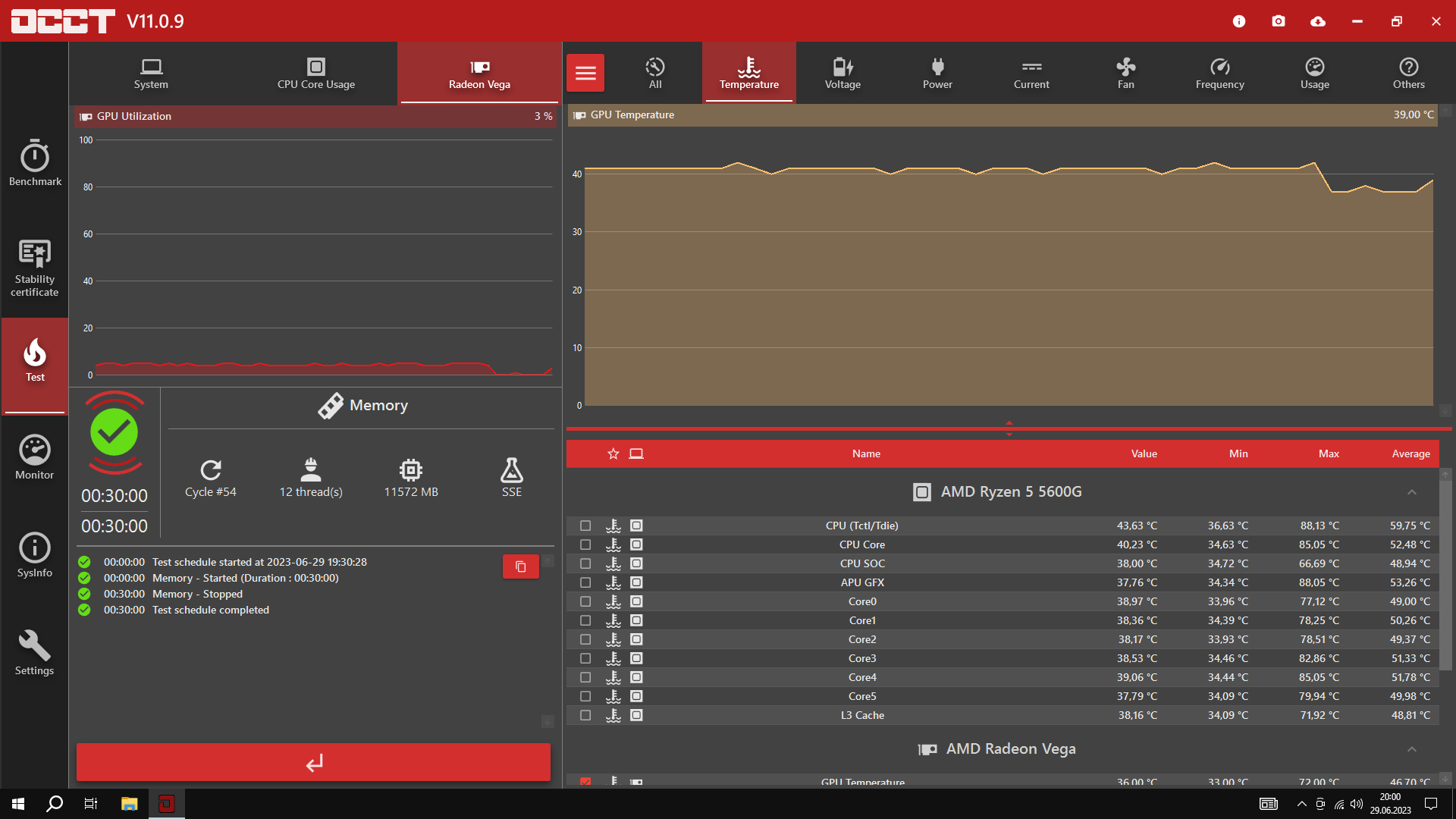
Task: Click the screenshot camera icon
Action: click(x=1279, y=21)
